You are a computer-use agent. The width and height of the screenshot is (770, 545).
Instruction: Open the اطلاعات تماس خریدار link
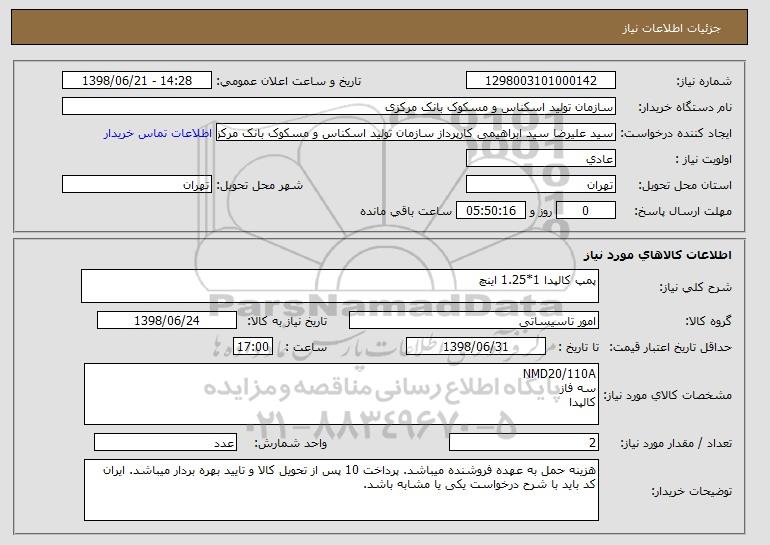tap(158, 134)
